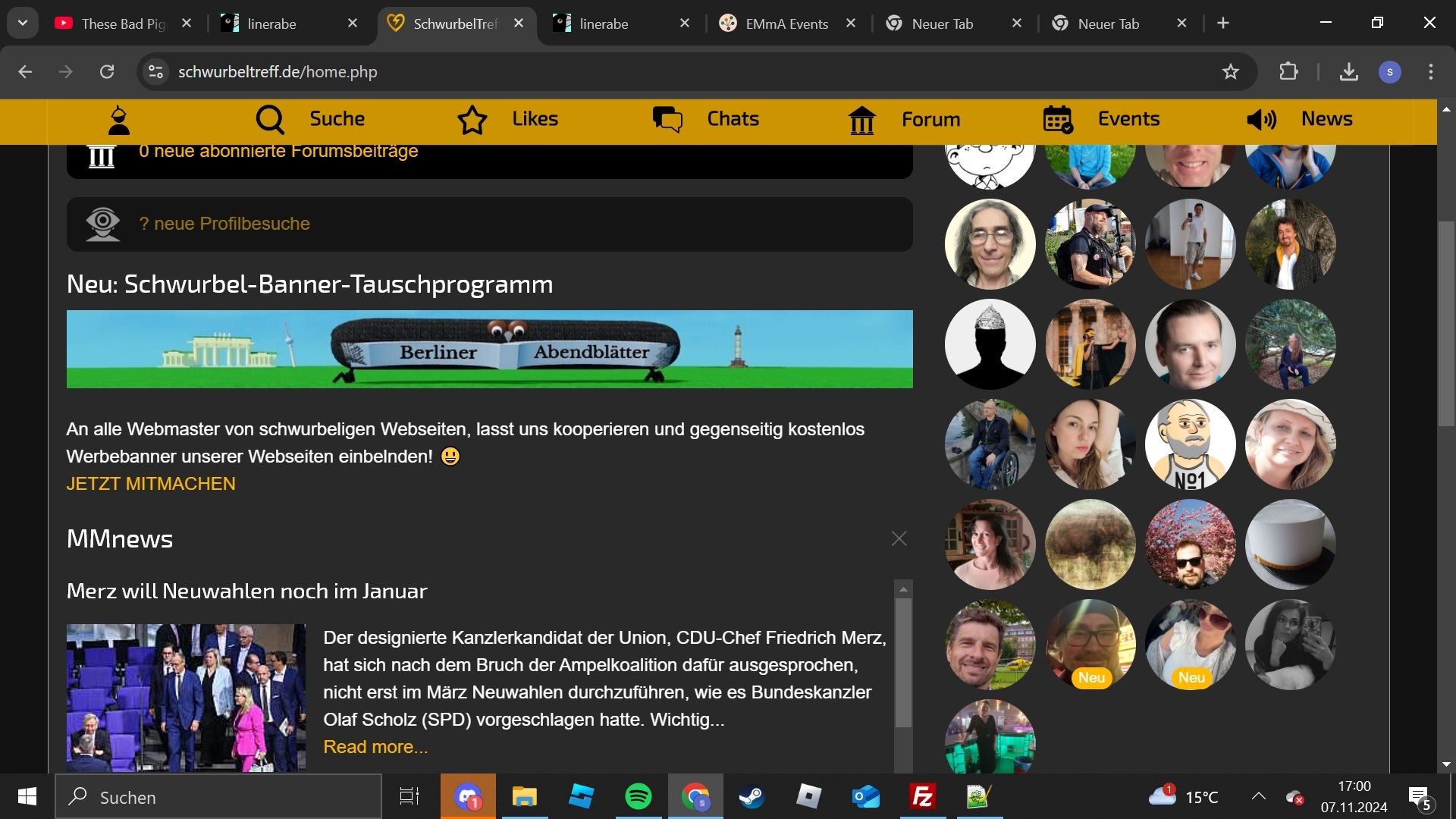This screenshot has height=819, width=1456.
Task: Open Chrome three-dot menu
Action: [x=1430, y=72]
